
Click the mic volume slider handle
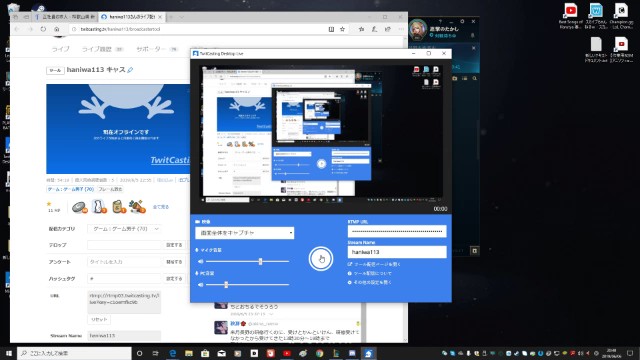click(260, 261)
